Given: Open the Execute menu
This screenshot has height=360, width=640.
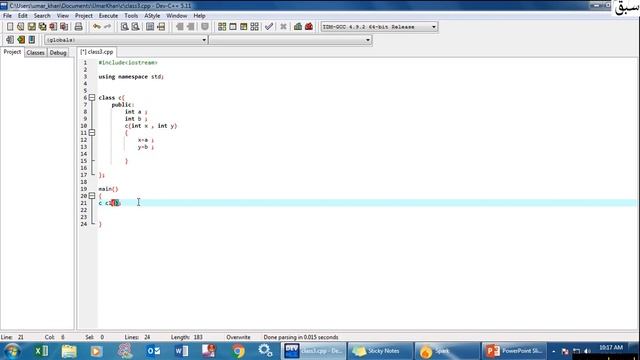Looking at the screenshot, I should [x=108, y=16].
